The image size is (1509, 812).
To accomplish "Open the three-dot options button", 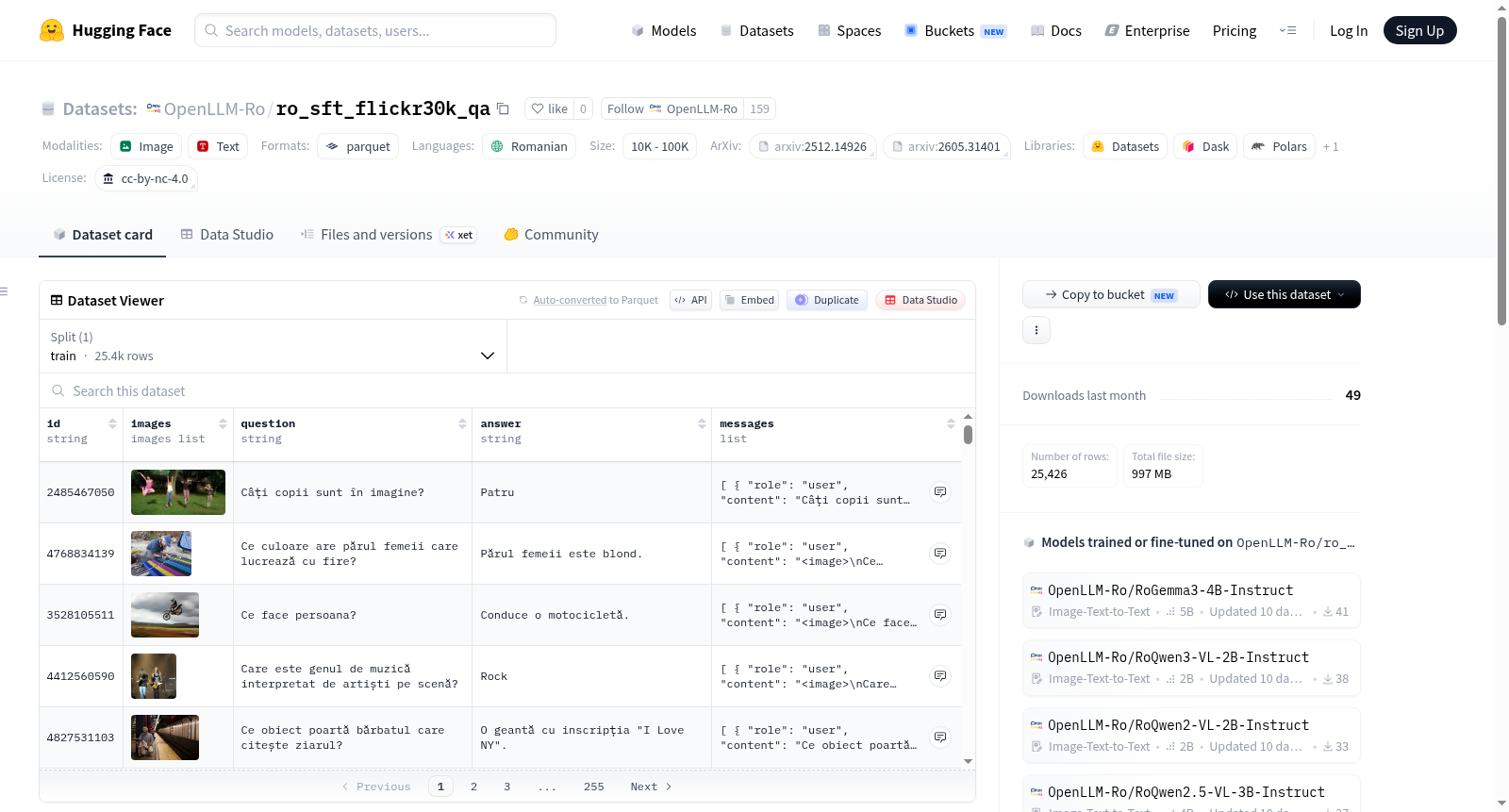I will (x=1036, y=330).
